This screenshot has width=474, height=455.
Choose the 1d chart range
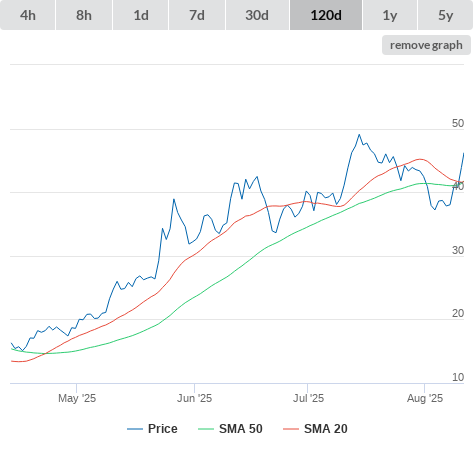tap(141, 15)
